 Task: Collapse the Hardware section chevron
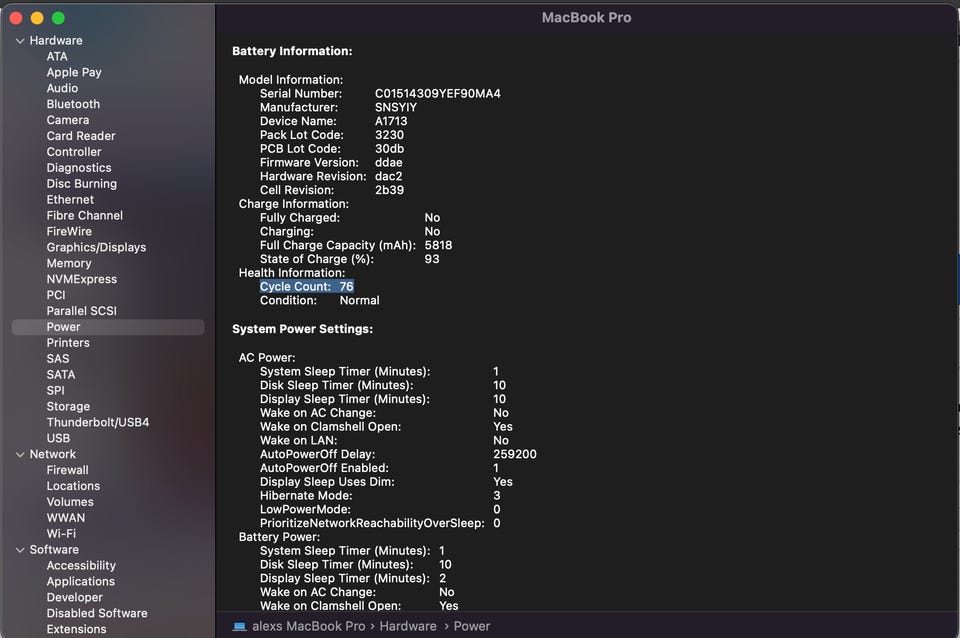tap(20, 41)
